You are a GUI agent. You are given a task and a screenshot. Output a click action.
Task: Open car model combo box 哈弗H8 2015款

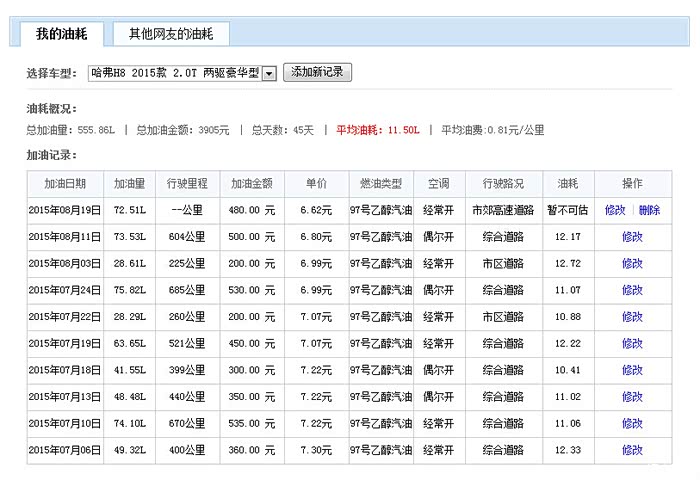click(x=174, y=73)
